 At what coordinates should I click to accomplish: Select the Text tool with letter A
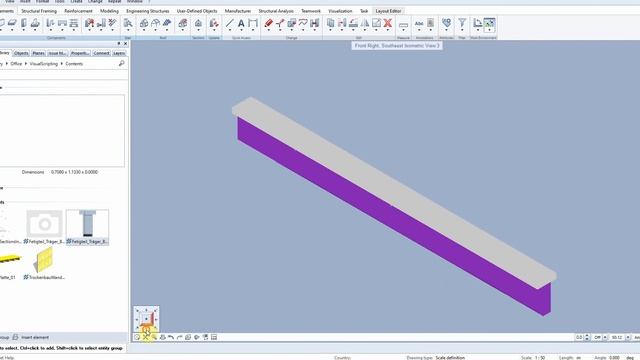coord(241,23)
